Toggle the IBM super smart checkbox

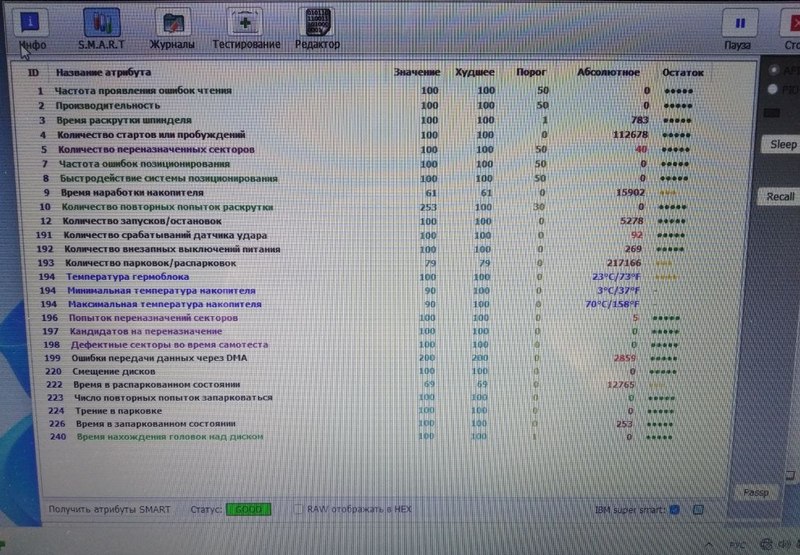[674, 510]
